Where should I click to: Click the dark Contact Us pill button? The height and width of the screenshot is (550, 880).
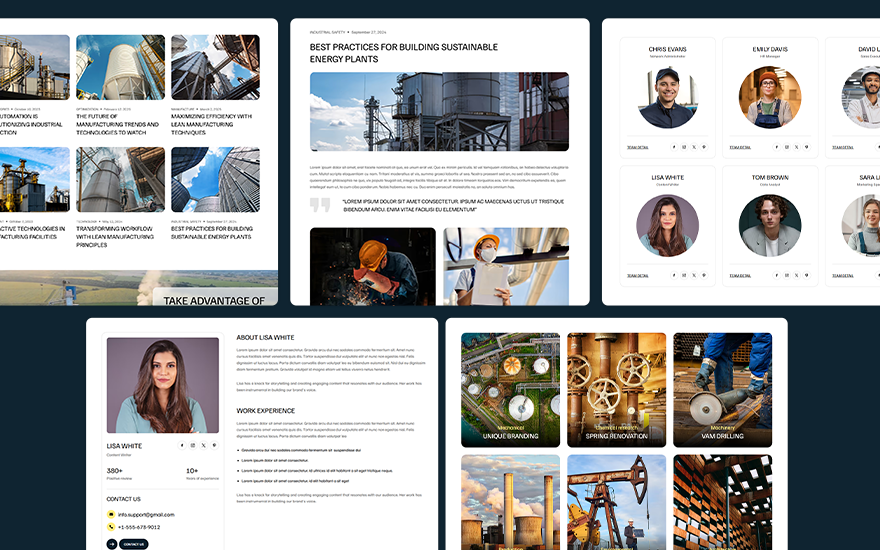(134, 544)
